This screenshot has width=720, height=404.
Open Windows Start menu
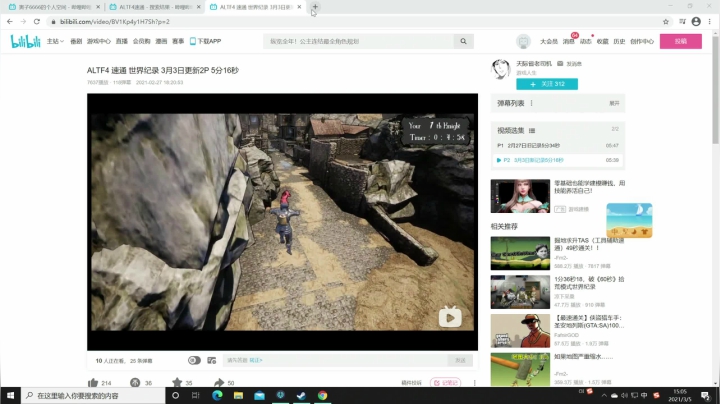(x=10, y=395)
